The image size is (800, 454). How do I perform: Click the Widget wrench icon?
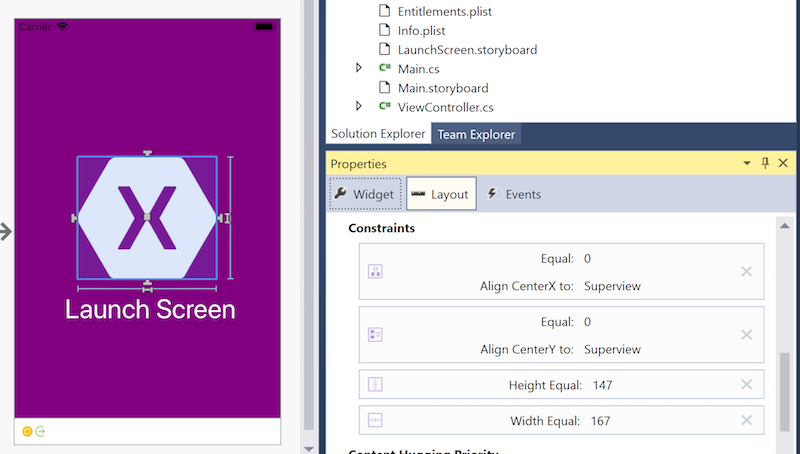click(341, 193)
